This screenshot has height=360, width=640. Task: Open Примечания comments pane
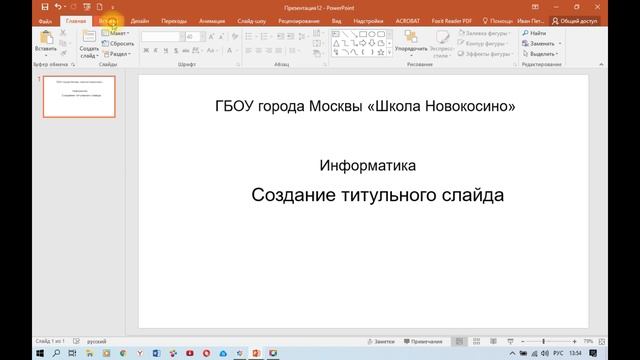click(x=423, y=341)
